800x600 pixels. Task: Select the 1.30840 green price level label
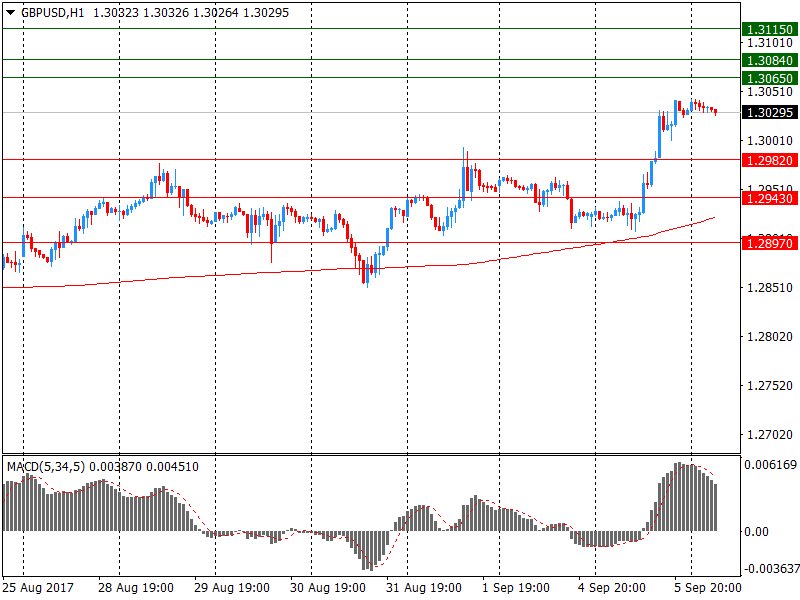pos(770,60)
